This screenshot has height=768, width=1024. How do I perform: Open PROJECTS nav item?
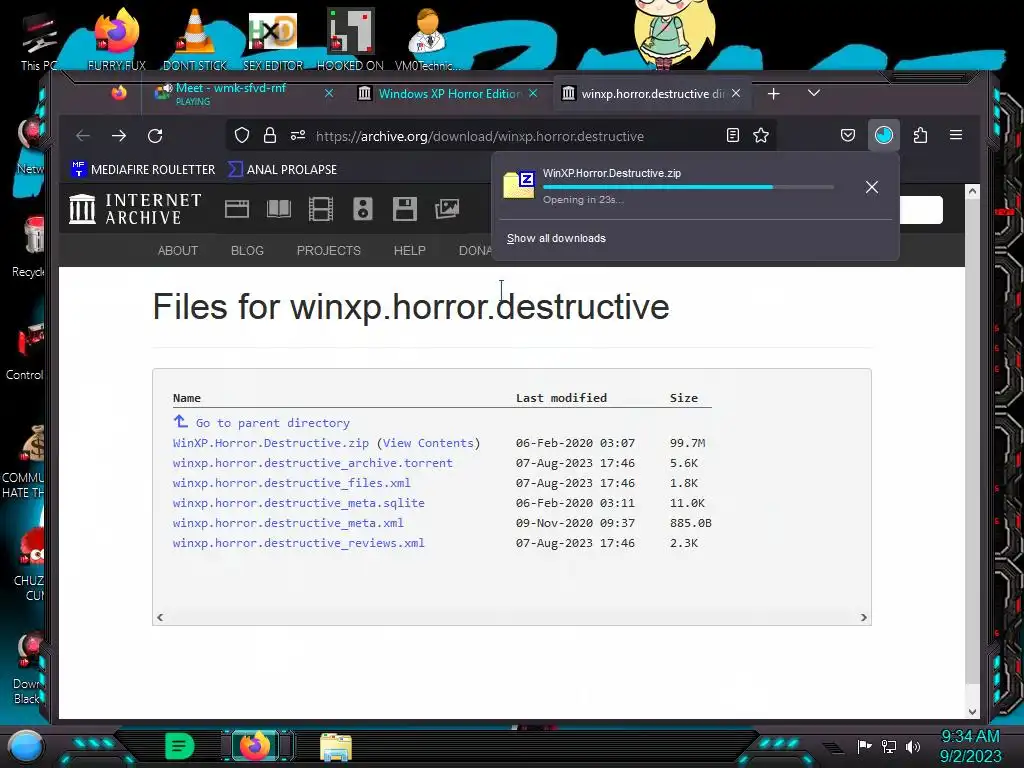pos(328,251)
